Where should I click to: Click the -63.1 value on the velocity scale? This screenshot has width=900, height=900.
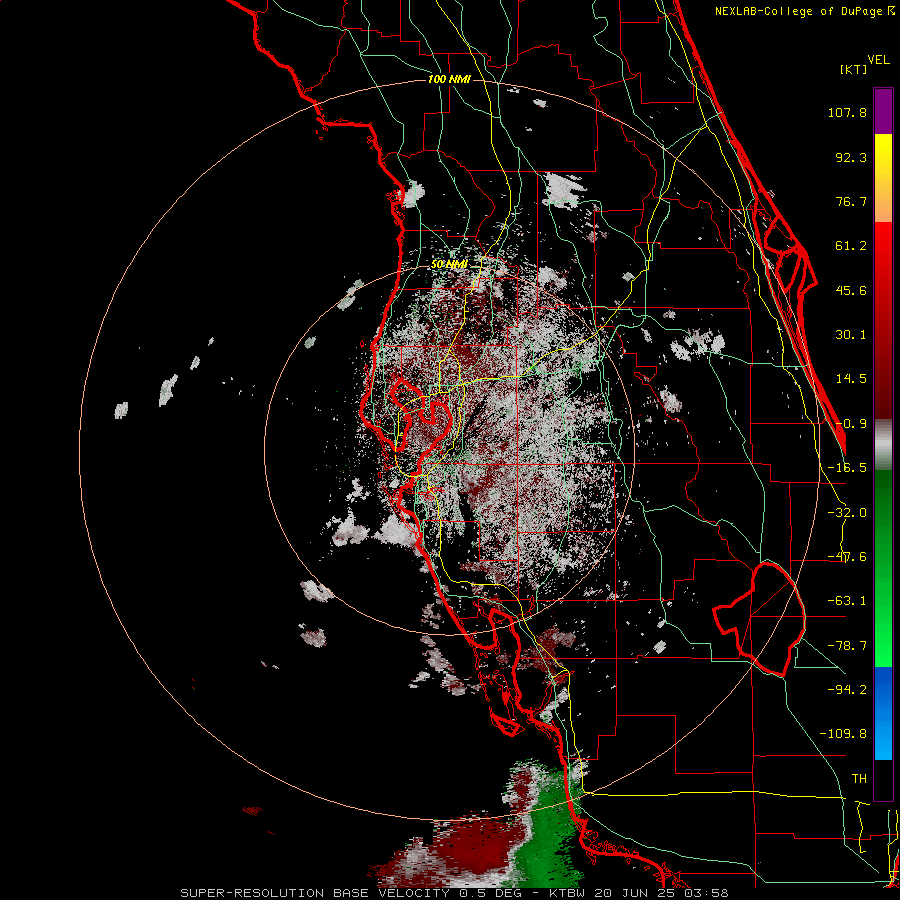pos(847,601)
